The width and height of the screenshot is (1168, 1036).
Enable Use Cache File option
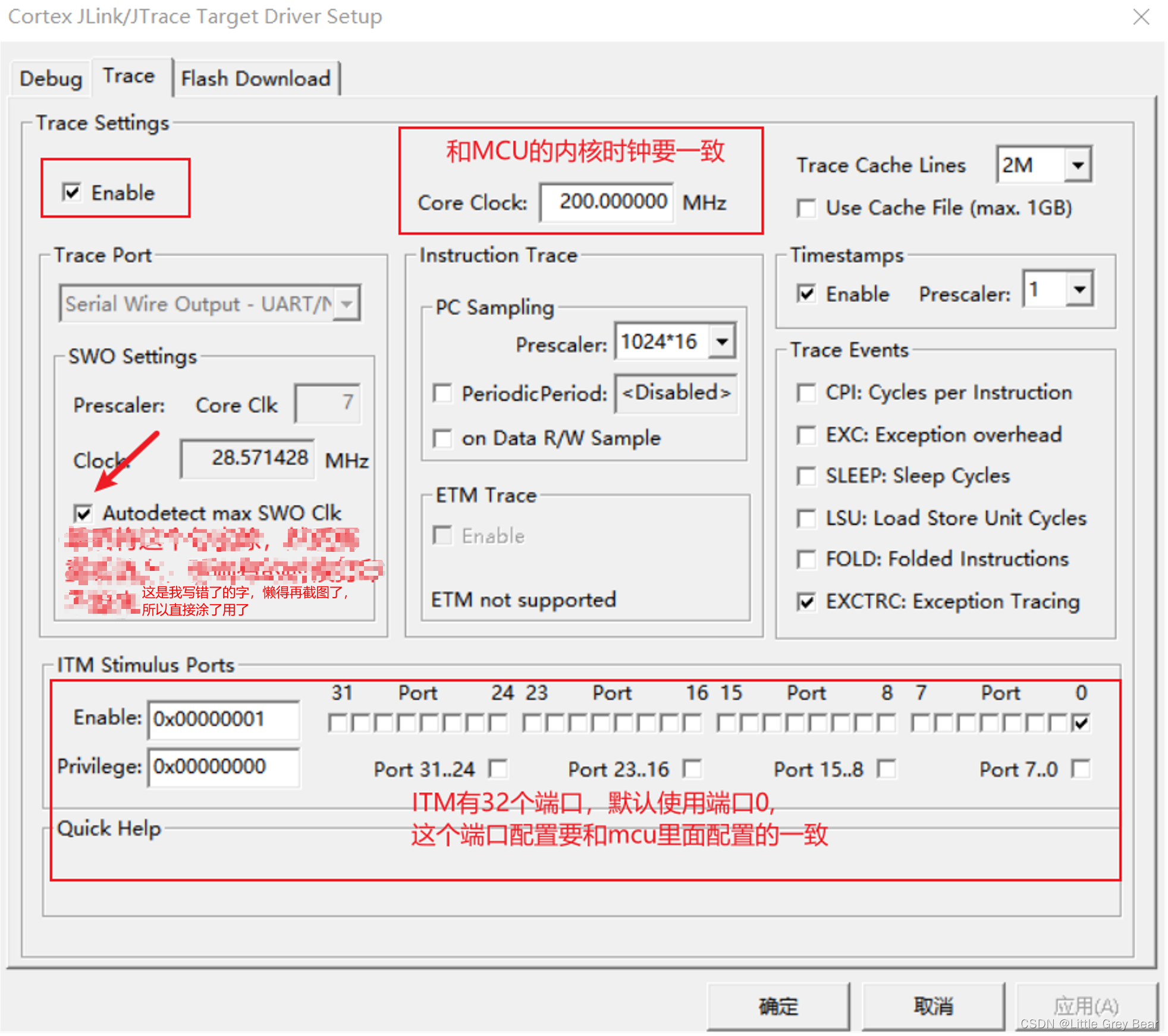point(806,209)
